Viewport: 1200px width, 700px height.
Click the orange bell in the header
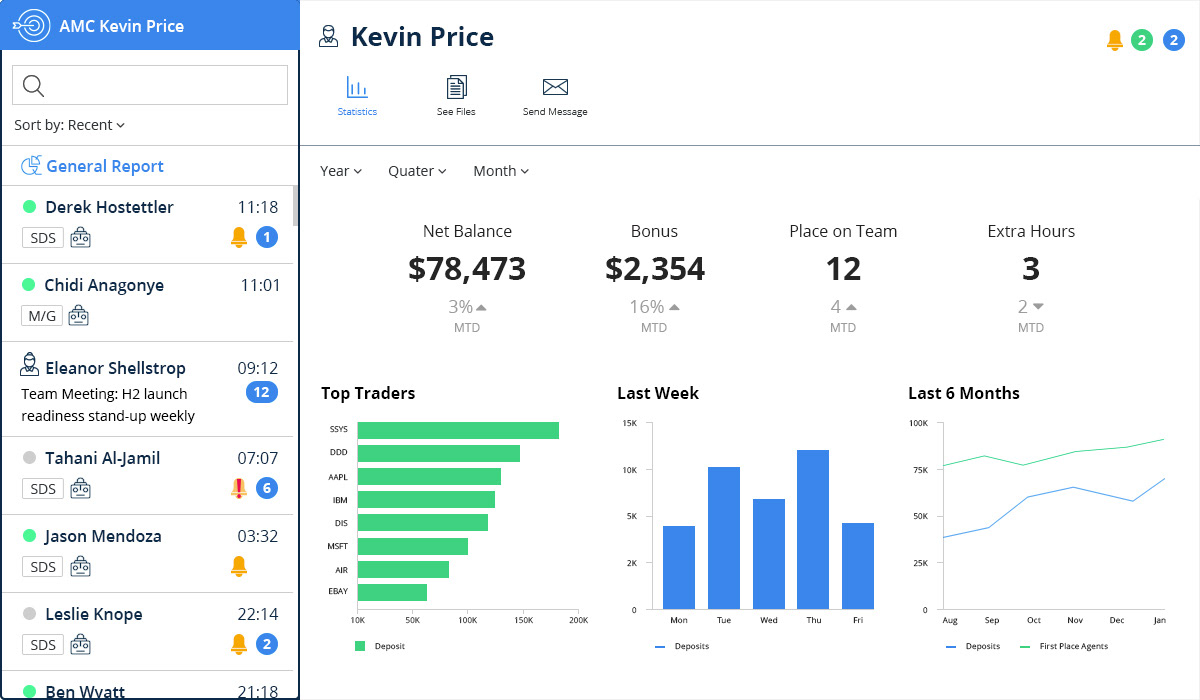(x=1115, y=40)
